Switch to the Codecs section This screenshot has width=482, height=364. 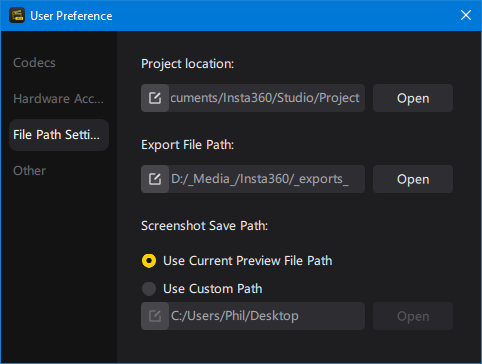(x=34, y=63)
